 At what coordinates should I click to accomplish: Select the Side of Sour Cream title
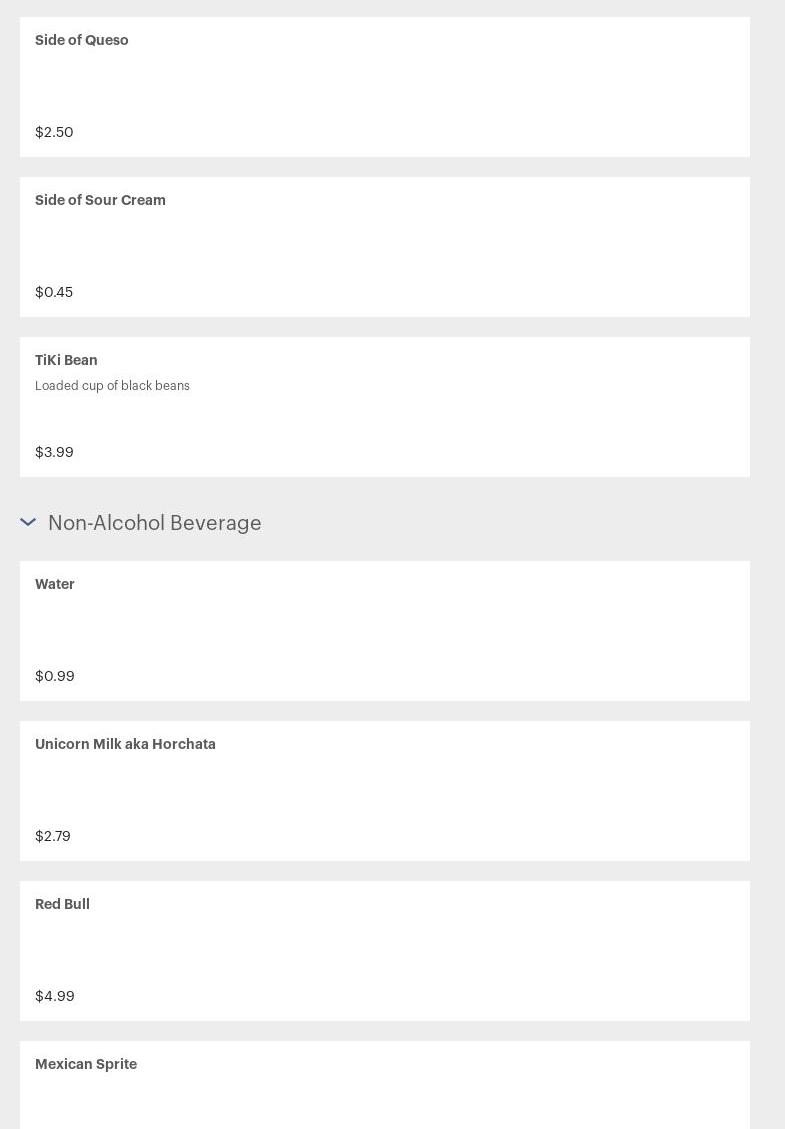pos(100,201)
